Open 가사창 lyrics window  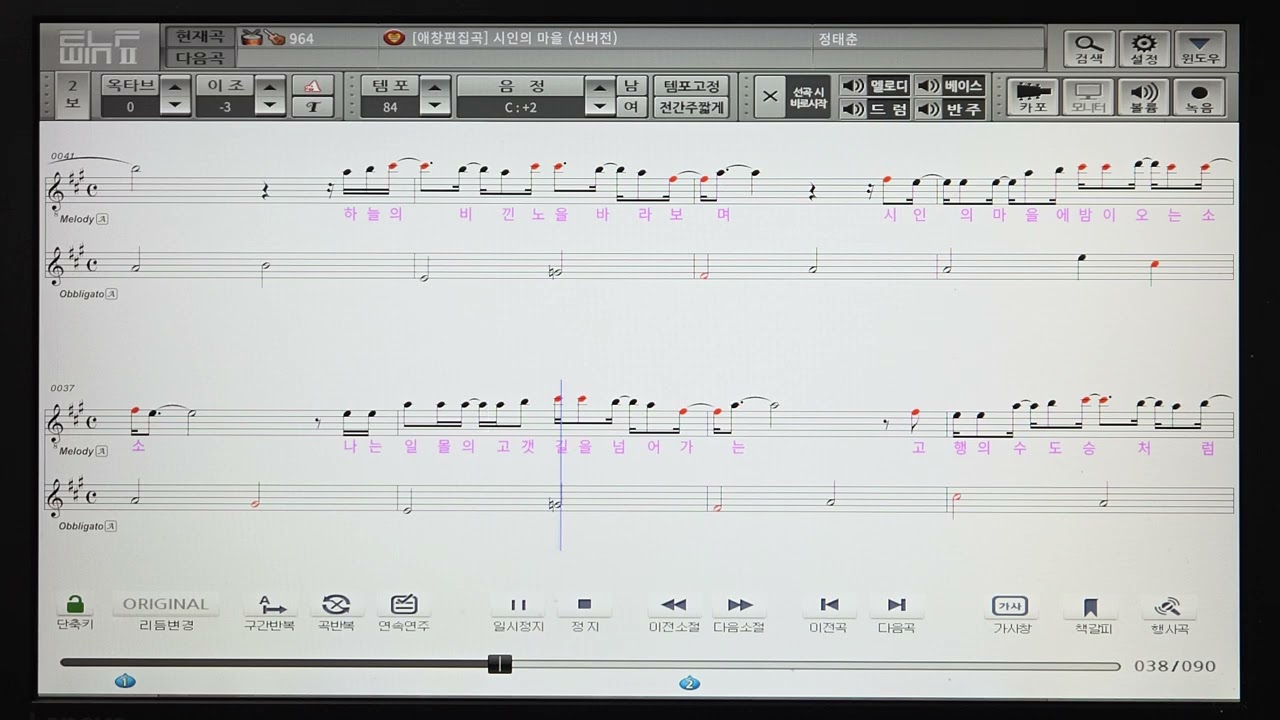[x=1010, y=606]
